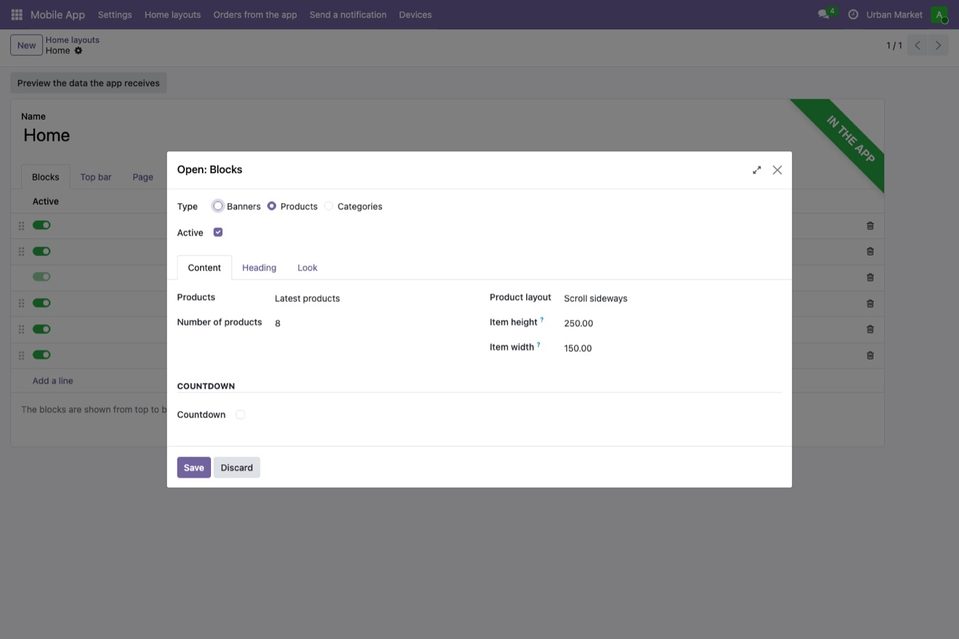Open the Home layouts menu
Image resolution: width=959 pixels, height=639 pixels.
pyautogui.click(x=172, y=15)
